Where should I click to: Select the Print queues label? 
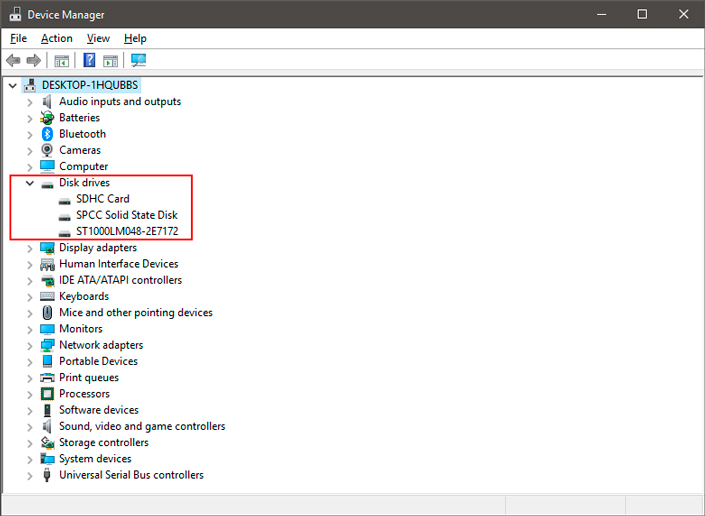tap(89, 378)
